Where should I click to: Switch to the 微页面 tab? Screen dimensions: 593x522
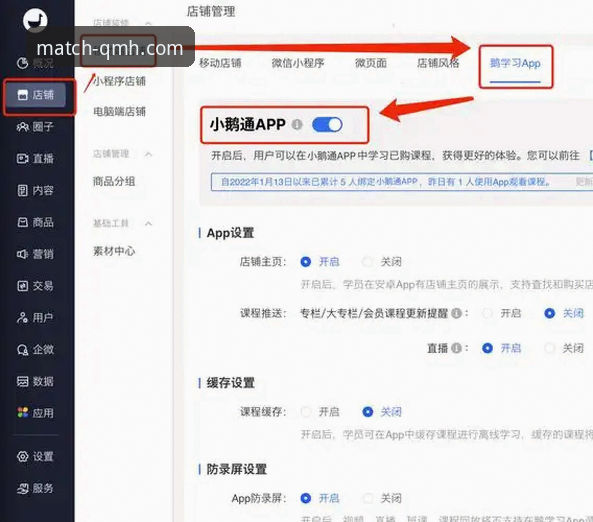pyautogui.click(x=371, y=63)
